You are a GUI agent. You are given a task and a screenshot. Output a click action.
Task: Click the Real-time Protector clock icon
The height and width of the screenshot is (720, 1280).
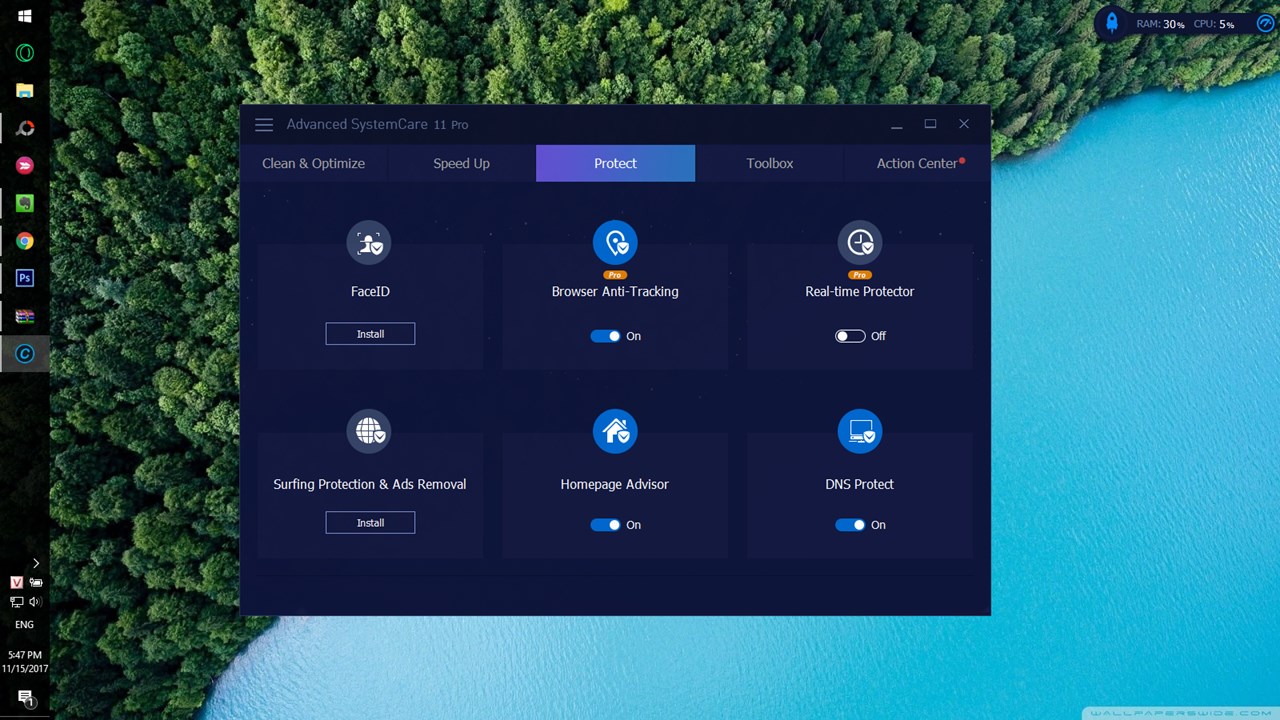860,243
